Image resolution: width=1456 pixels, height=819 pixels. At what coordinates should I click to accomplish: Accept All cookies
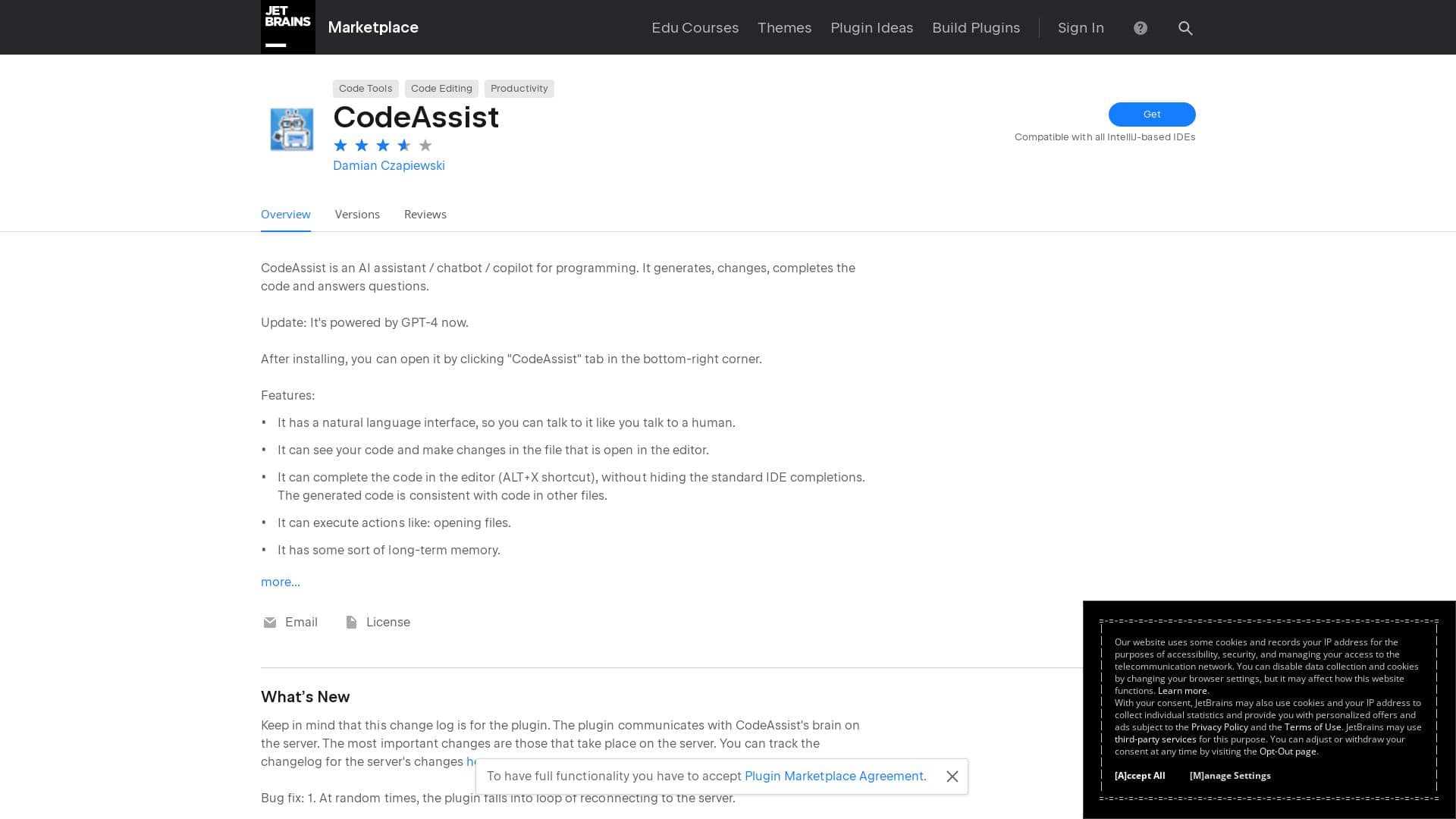coord(1140,776)
